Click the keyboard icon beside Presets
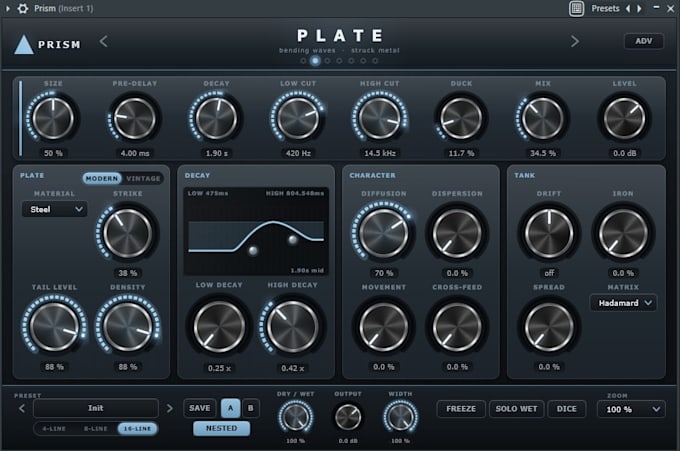Viewport: 680px width, 451px height. pos(576,8)
